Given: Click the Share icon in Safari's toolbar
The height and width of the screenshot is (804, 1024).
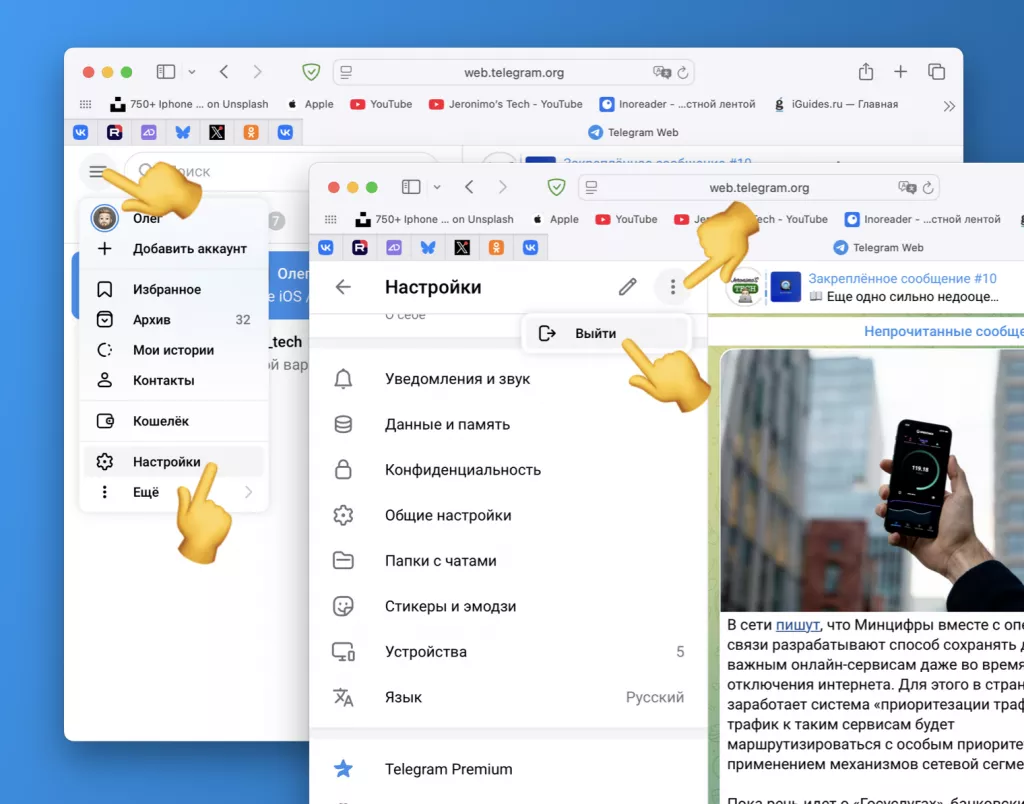Looking at the screenshot, I should pyautogui.click(x=865, y=72).
